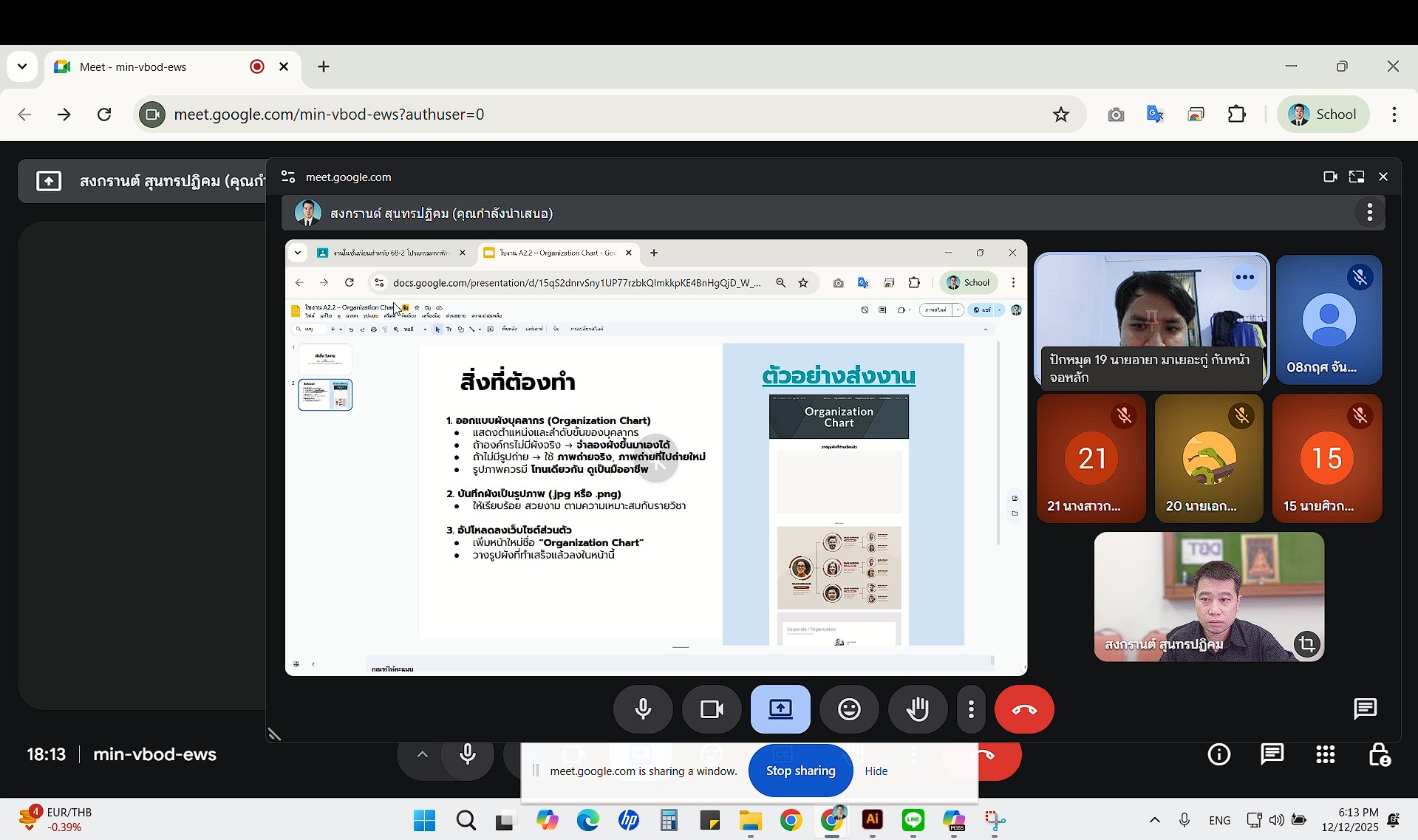Select participant tile 08ภฤศ
This screenshot has height=840, width=1418.
pos(1329,319)
